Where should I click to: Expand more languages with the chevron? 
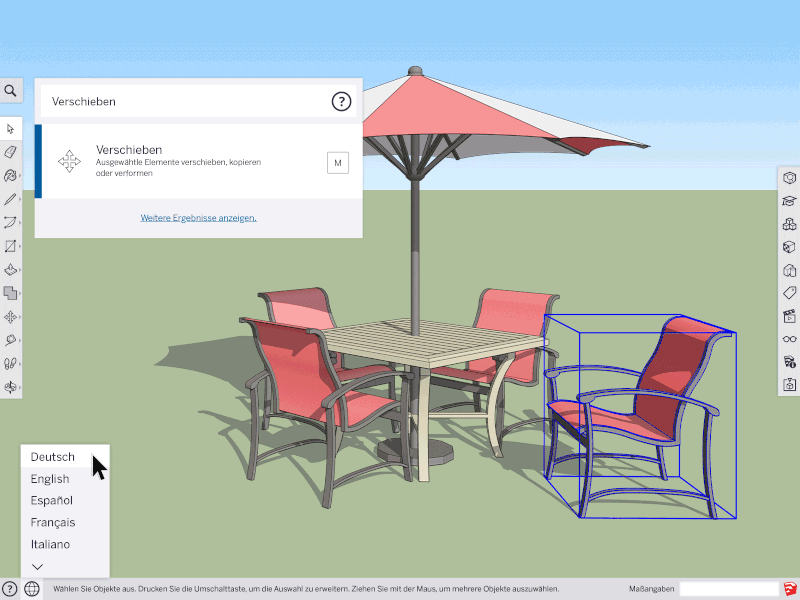38,567
